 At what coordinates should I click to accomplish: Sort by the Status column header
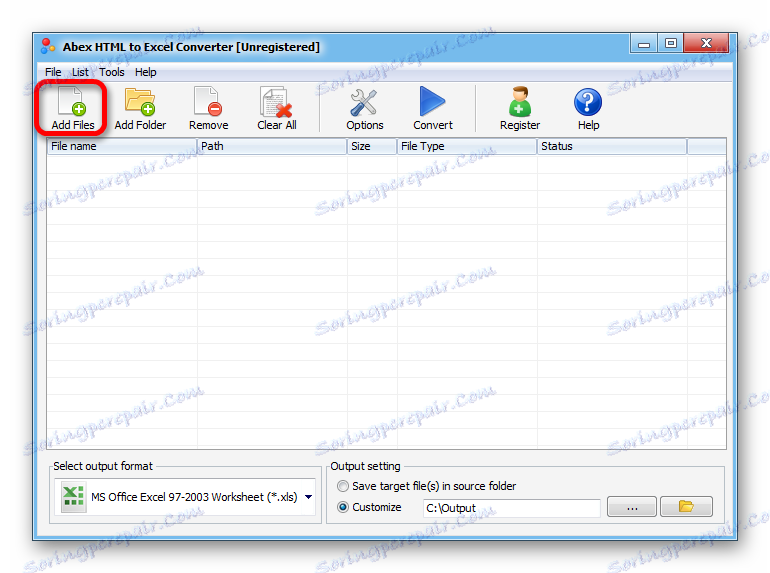point(611,146)
